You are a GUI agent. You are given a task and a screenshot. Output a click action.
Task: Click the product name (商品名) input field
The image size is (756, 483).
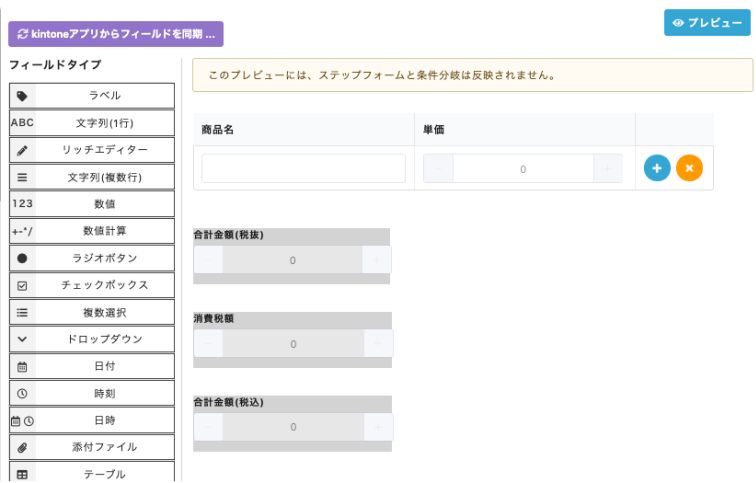tap(303, 168)
